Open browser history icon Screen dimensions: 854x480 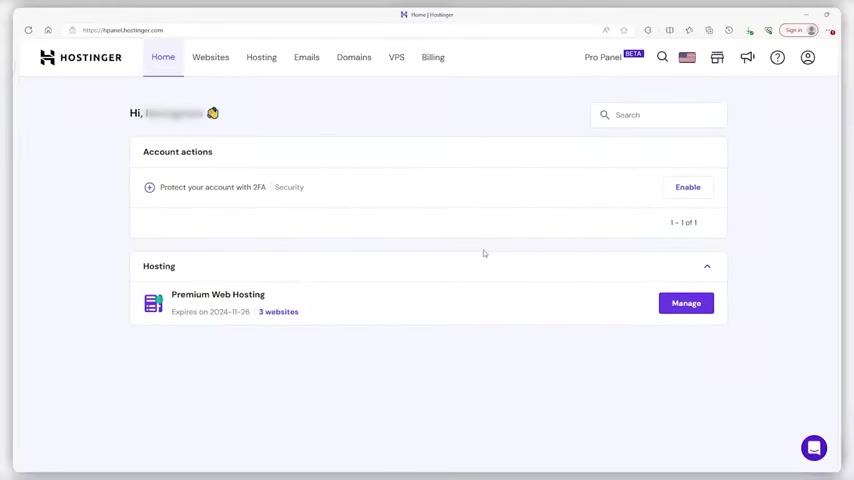pos(729,30)
